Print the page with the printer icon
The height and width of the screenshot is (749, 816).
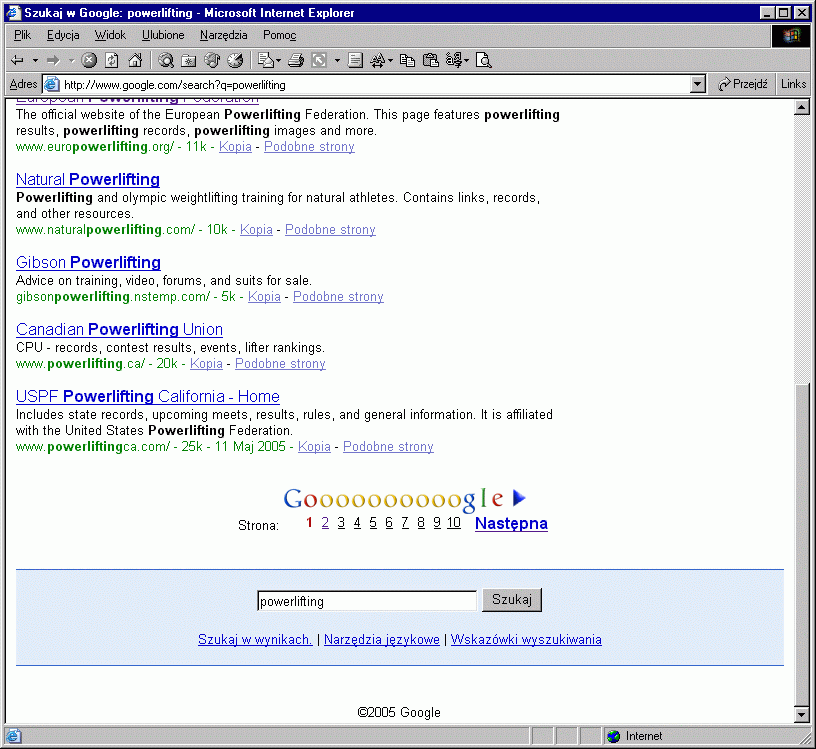coord(296,60)
